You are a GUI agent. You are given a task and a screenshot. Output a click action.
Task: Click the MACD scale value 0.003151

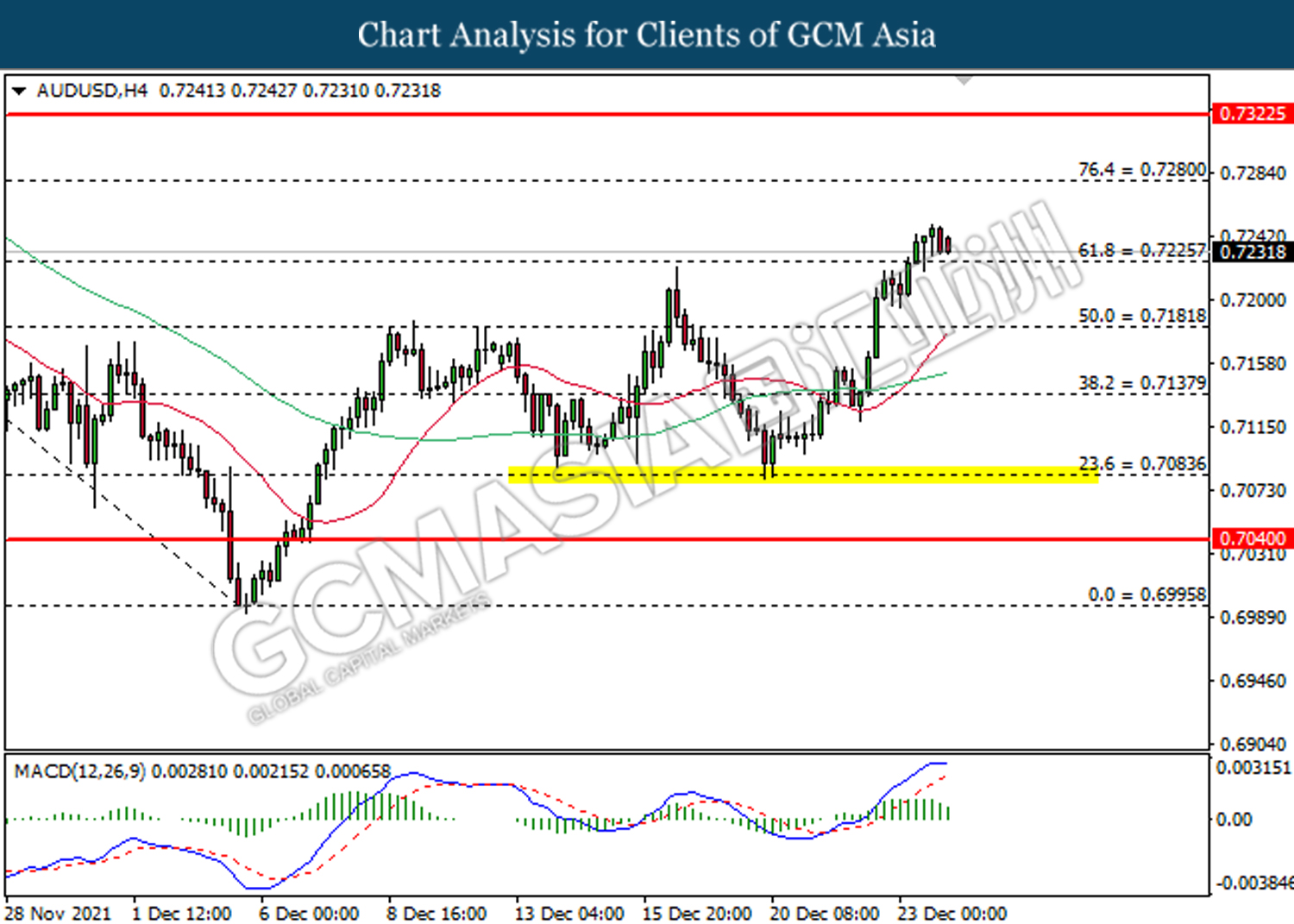tap(1253, 767)
